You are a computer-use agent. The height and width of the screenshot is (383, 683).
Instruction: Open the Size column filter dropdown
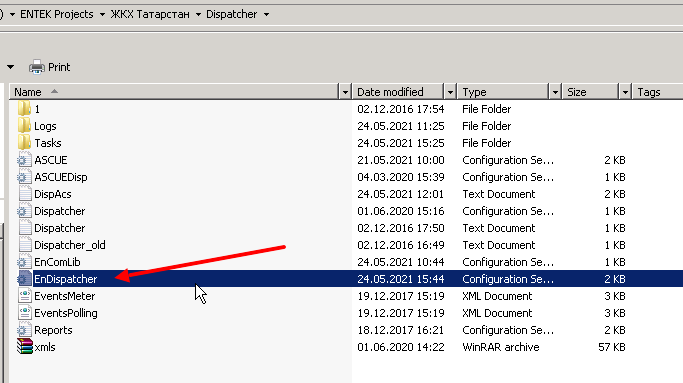point(625,92)
